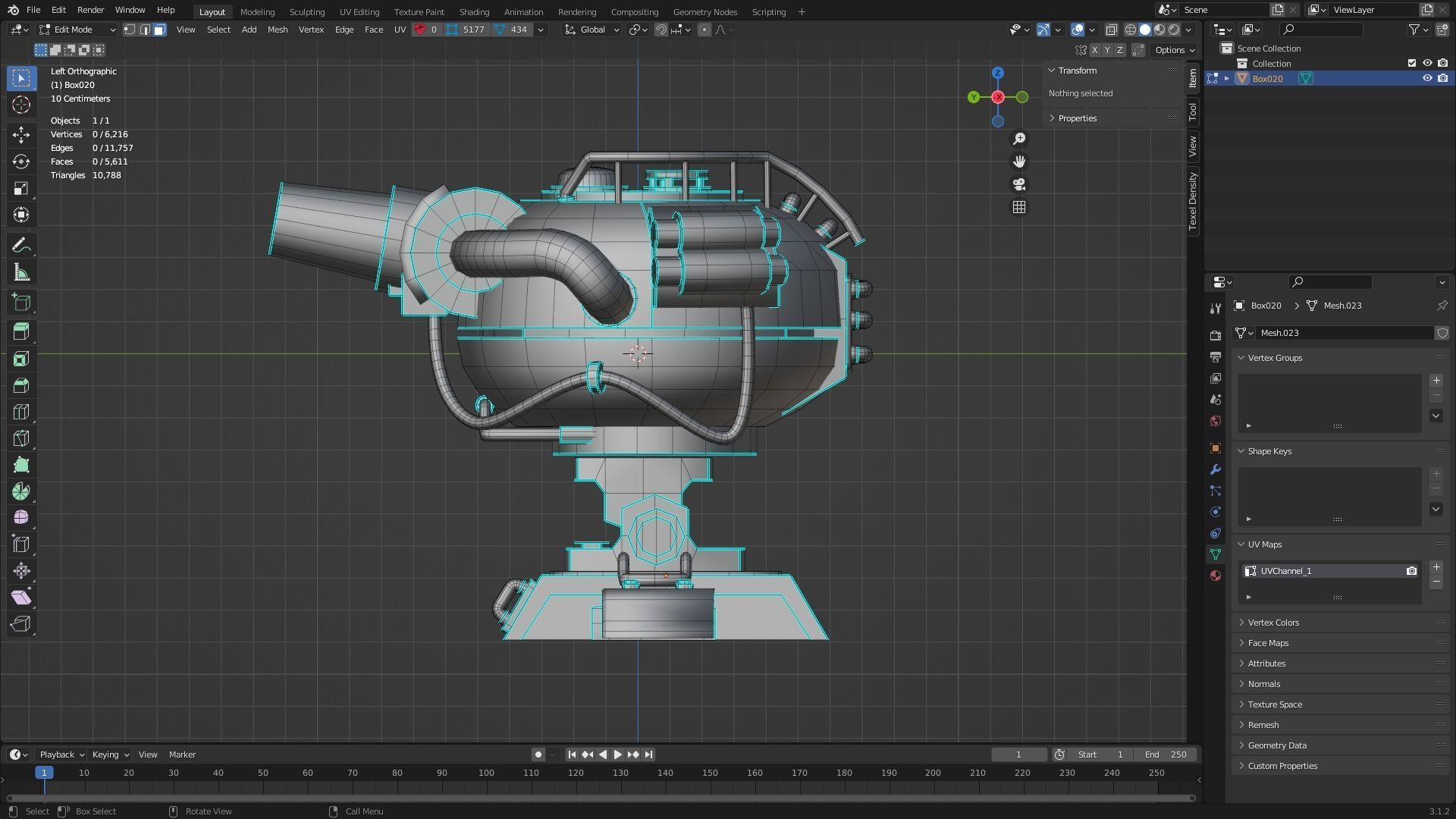The width and height of the screenshot is (1456, 819).
Task: Enable edge select mode
Action: [145, 30]
